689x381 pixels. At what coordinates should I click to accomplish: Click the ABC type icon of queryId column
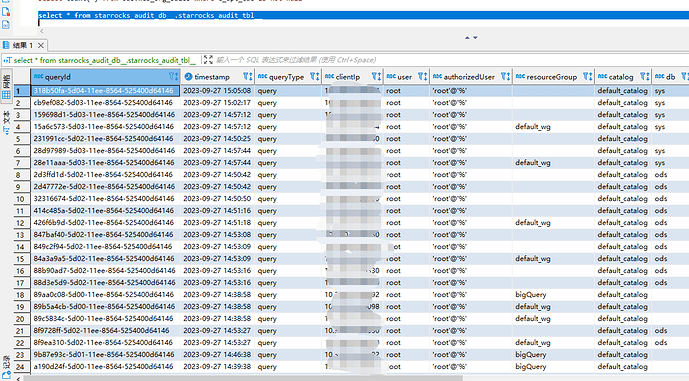click(x=39, y=76)
